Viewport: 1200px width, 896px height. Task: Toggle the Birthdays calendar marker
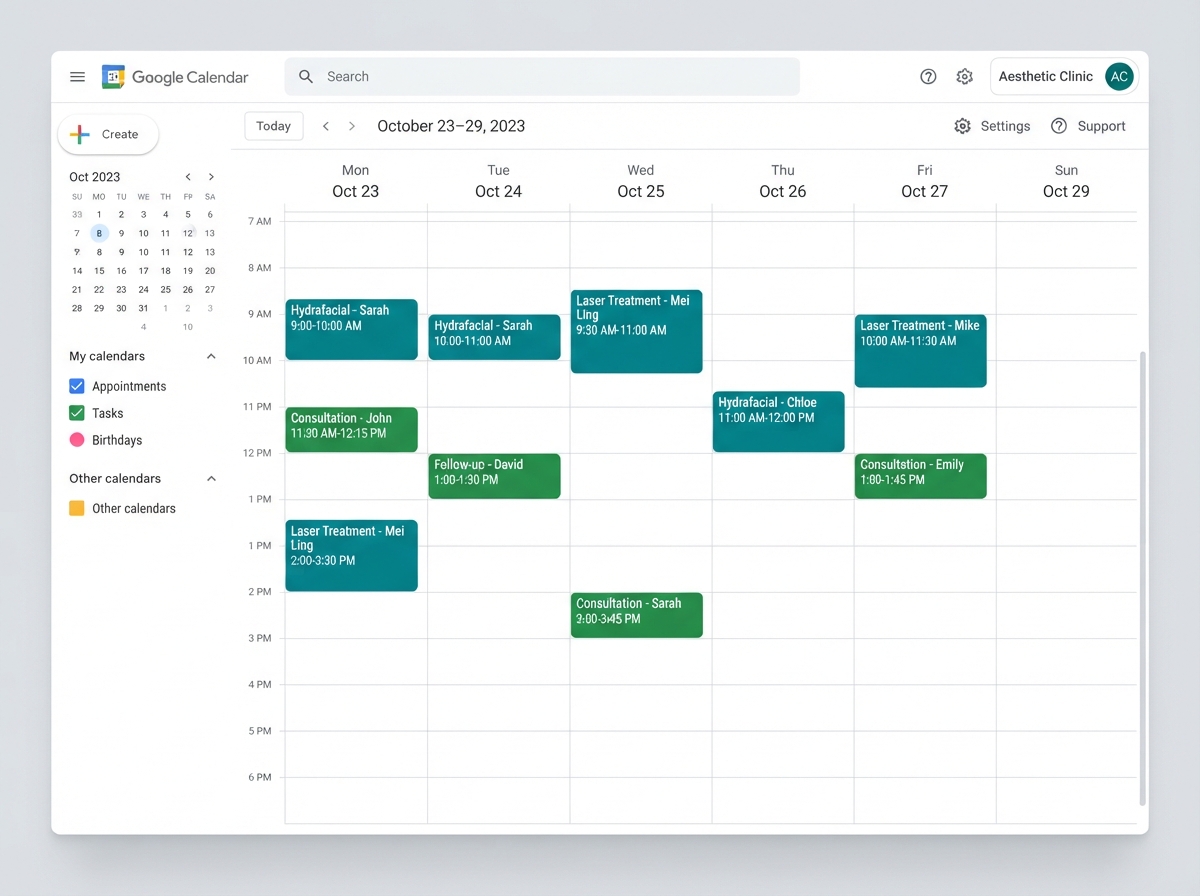pyautogui.click(x=77, y=440)
